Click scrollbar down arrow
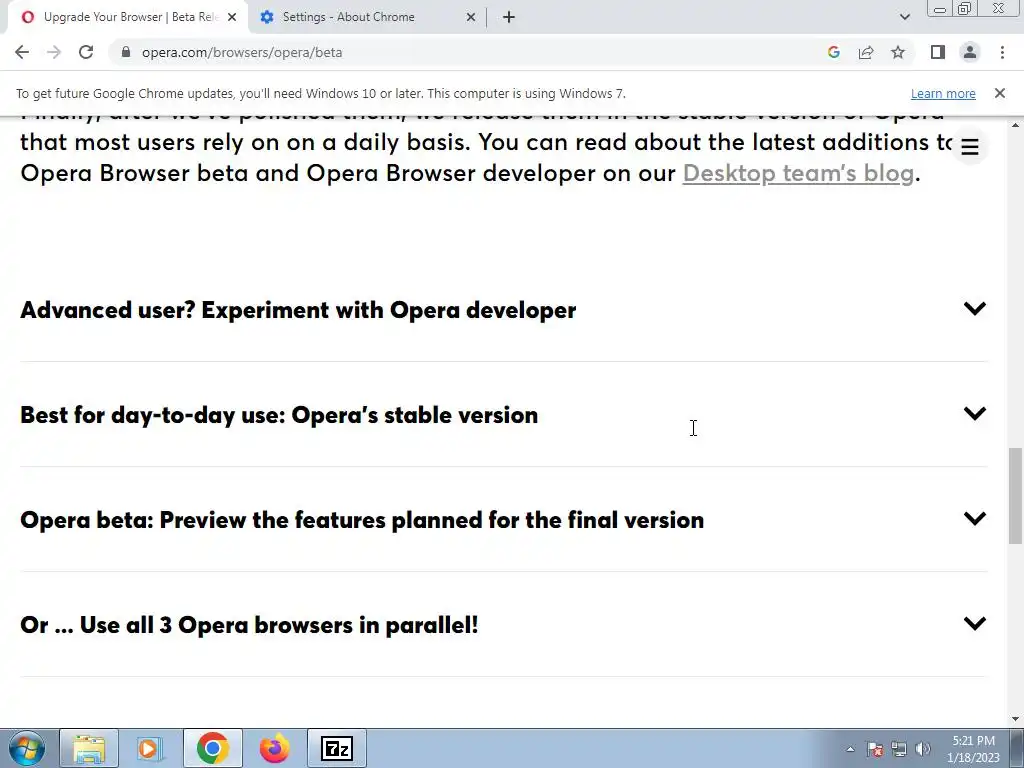The image size is (1024, 768). pyautogui.click(x=1016, y=719)
